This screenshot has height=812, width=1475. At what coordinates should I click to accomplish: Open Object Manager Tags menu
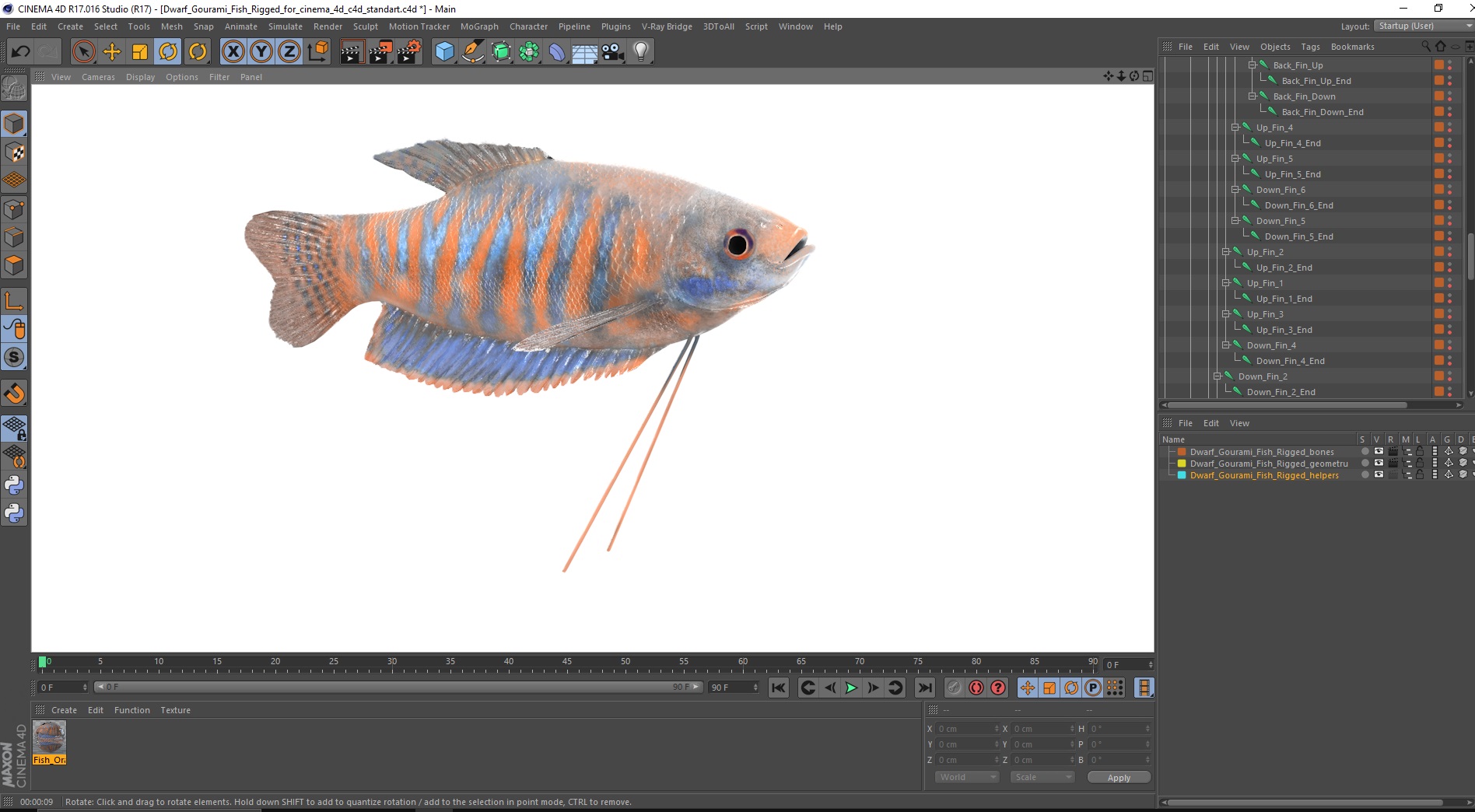click(1310, 47)
